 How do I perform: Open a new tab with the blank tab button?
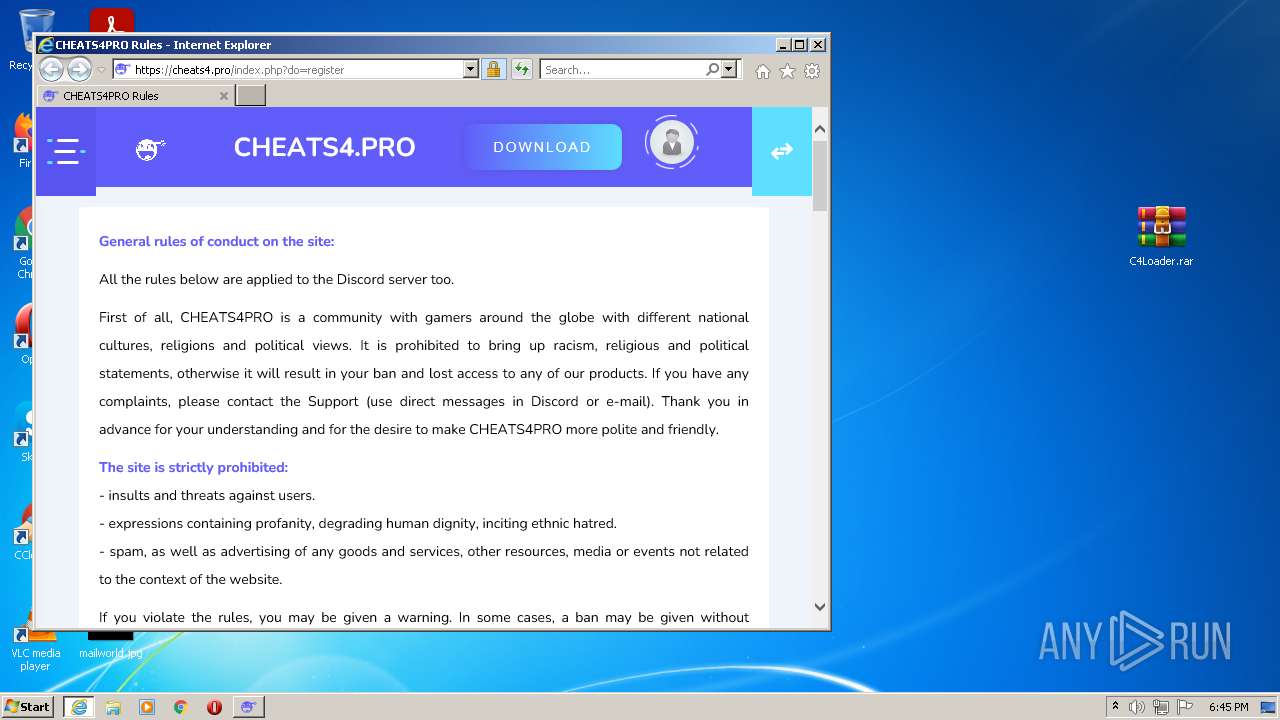[x=250, y=96]
